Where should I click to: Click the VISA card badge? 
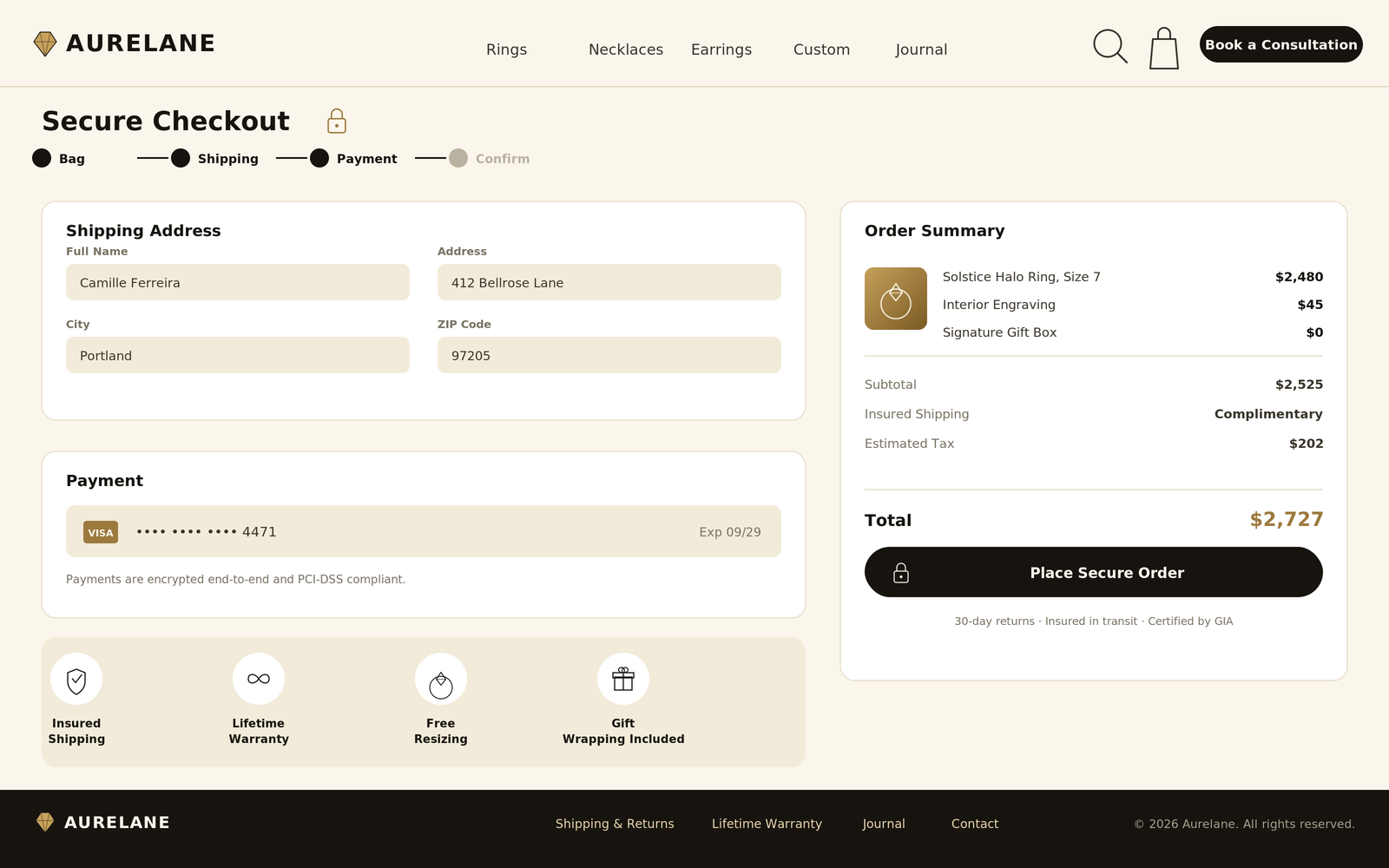click(101, 532)
